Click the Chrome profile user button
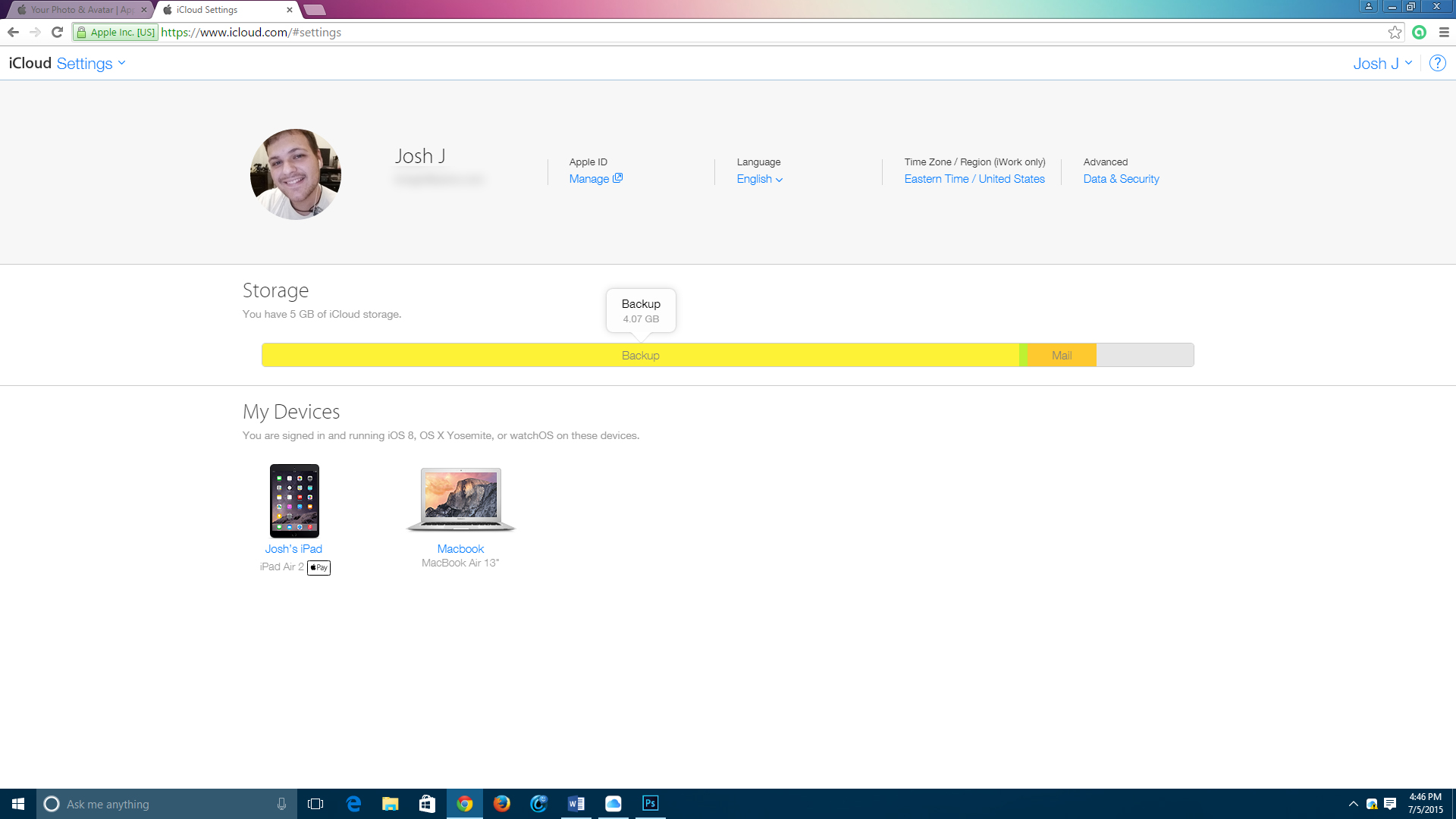 (x=1369, y=6)
